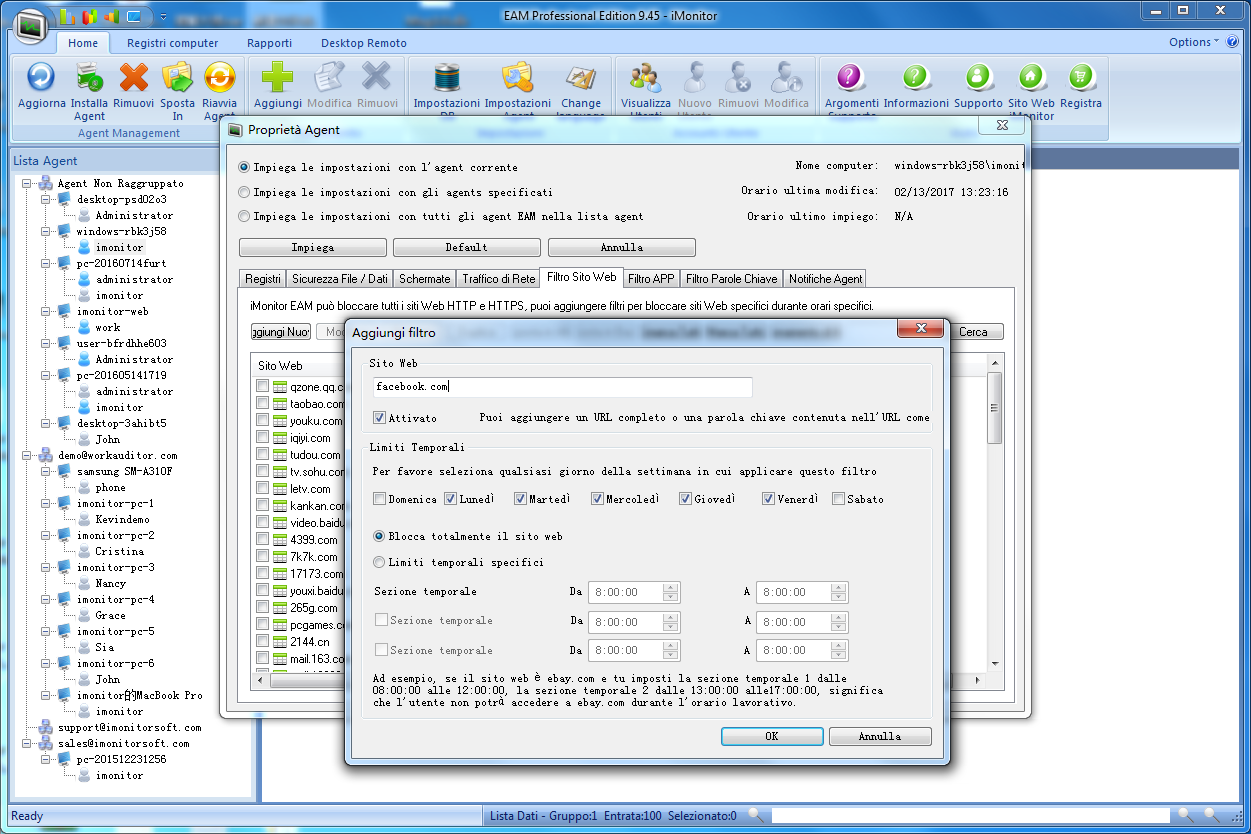Click the green Aggiungi plus icon
This screenshot has width=1251, height=834.
click(x=277, y=78)
